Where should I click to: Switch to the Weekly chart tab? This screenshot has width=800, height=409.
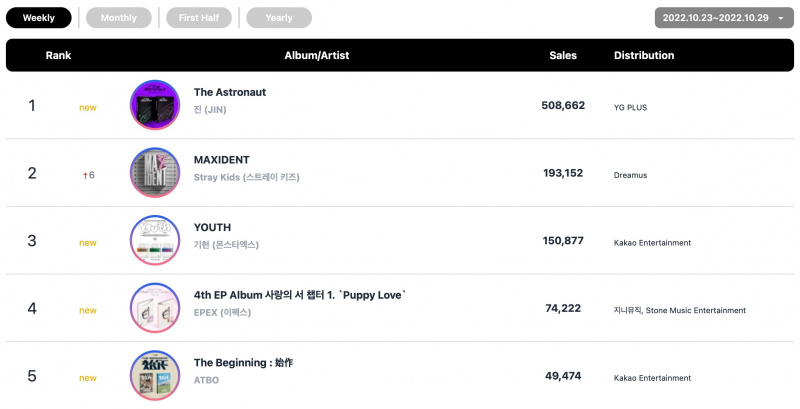39,18
